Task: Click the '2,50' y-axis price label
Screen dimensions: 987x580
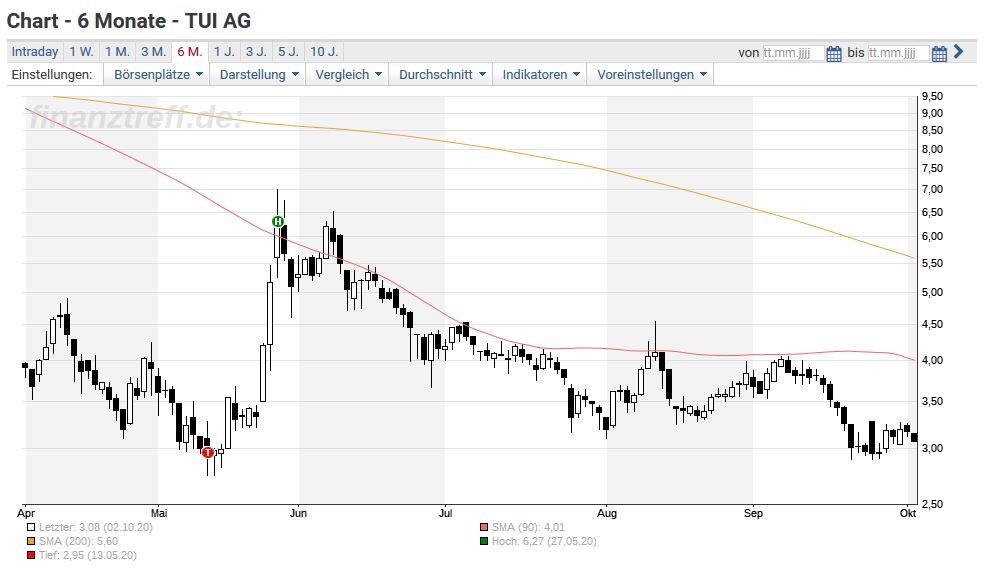Action: pyautogui.click(x=932, y=504)
